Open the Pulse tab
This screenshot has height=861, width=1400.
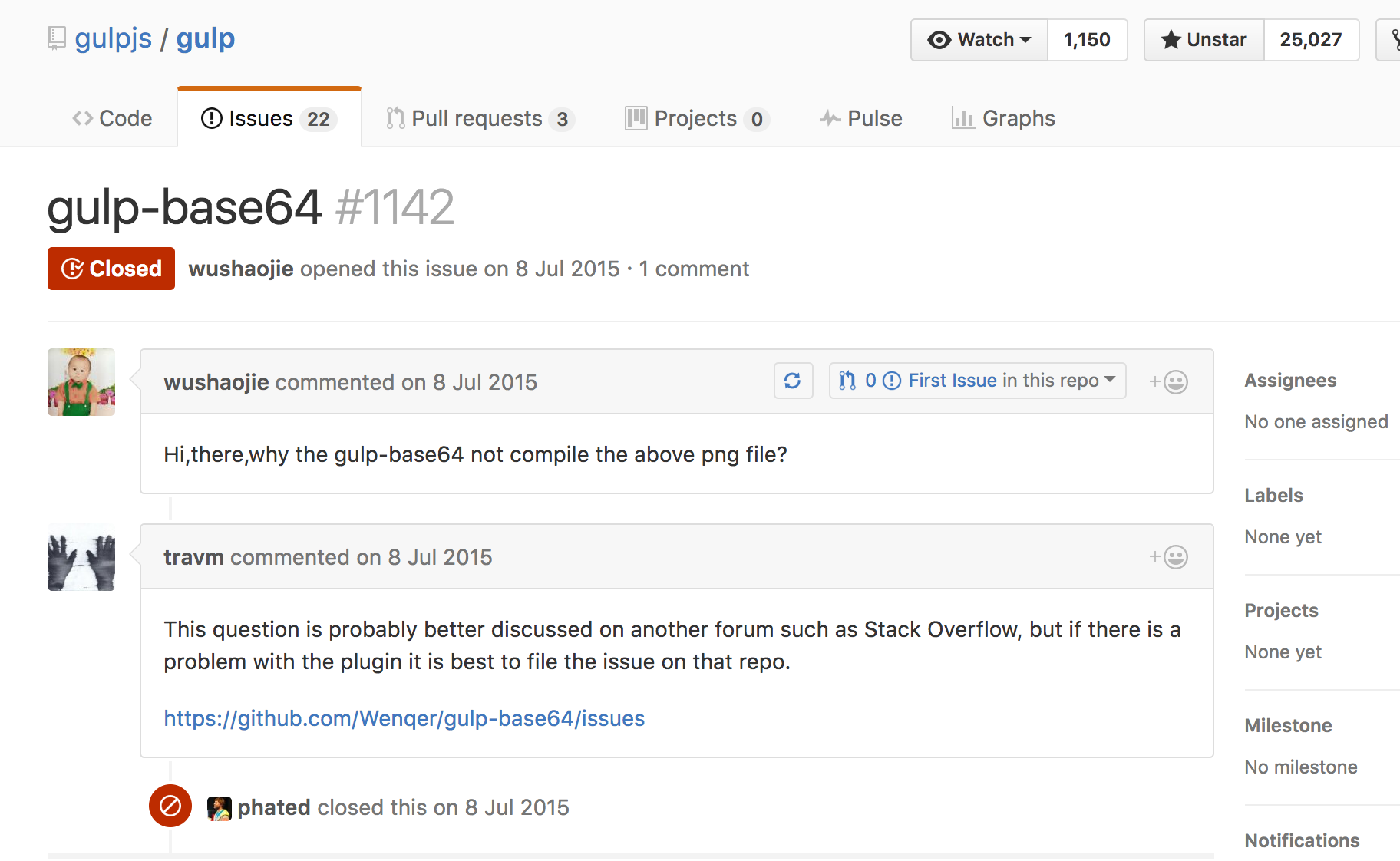tap(860, 118)
